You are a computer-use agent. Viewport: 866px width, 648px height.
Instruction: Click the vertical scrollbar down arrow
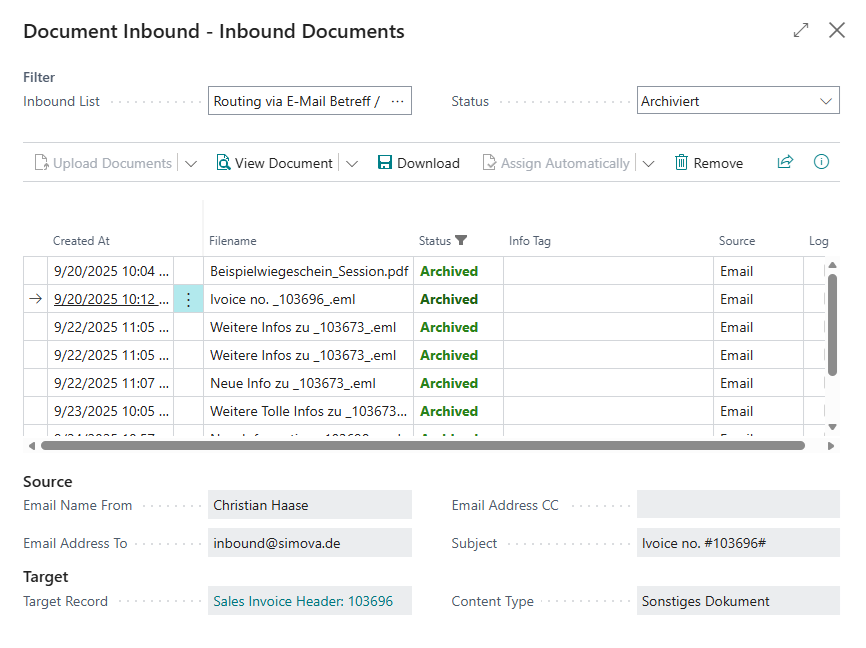coord(832,426)
